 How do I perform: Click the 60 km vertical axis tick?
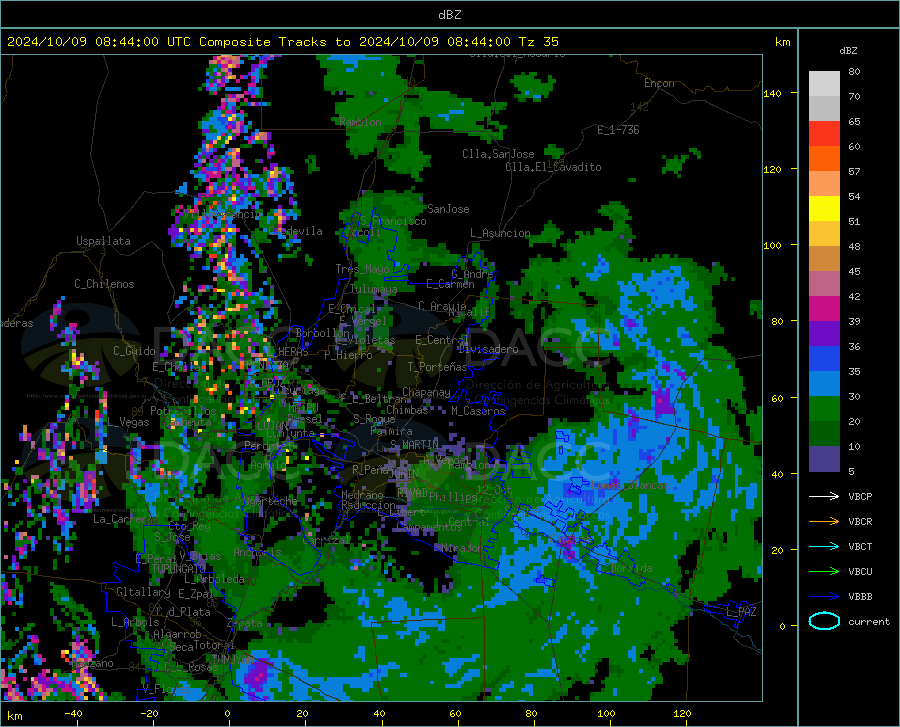pyautogui.click(x=776, y=398)
